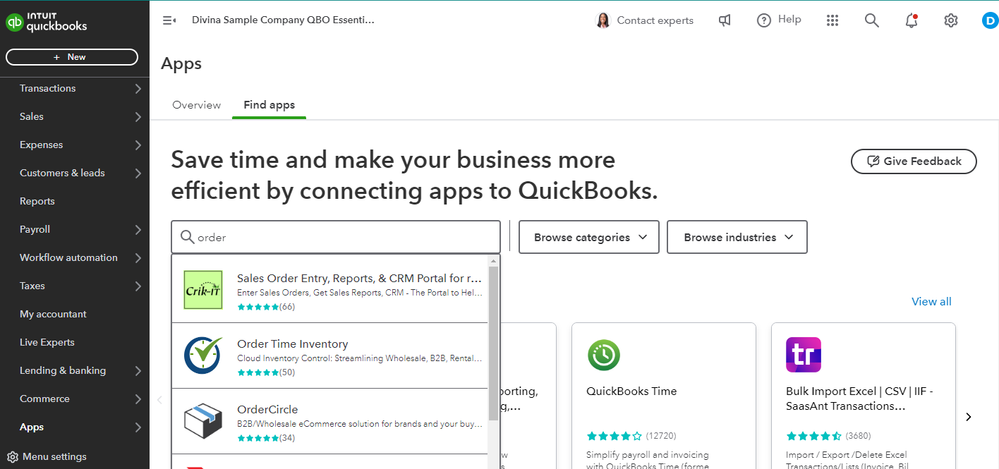This screenshot has width=999, height=469.
Task: Expand the Customers & leads chevron
Action: click(x=138, y=173)
